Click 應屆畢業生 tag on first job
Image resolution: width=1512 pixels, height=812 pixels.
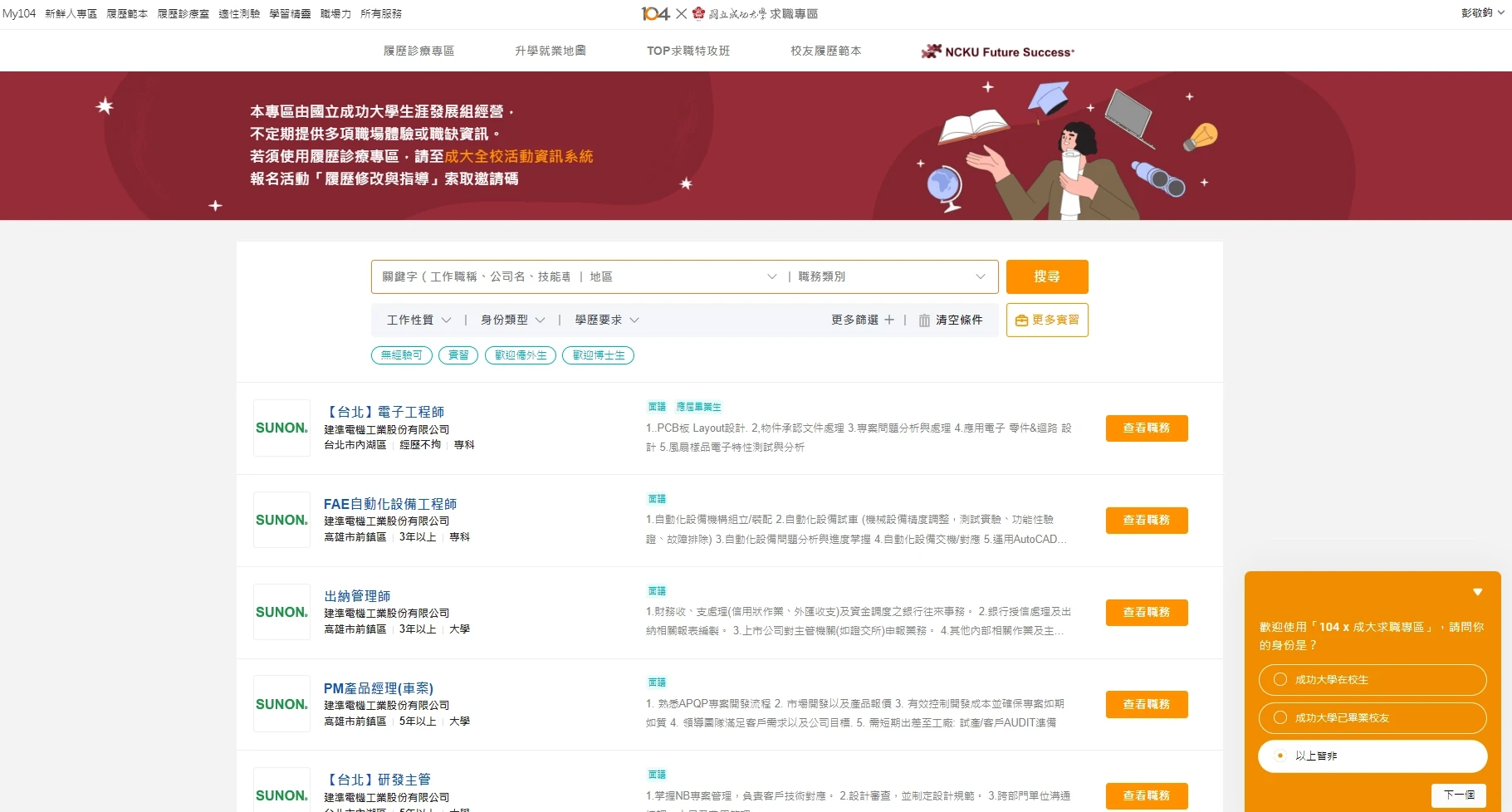click(698, 407)
